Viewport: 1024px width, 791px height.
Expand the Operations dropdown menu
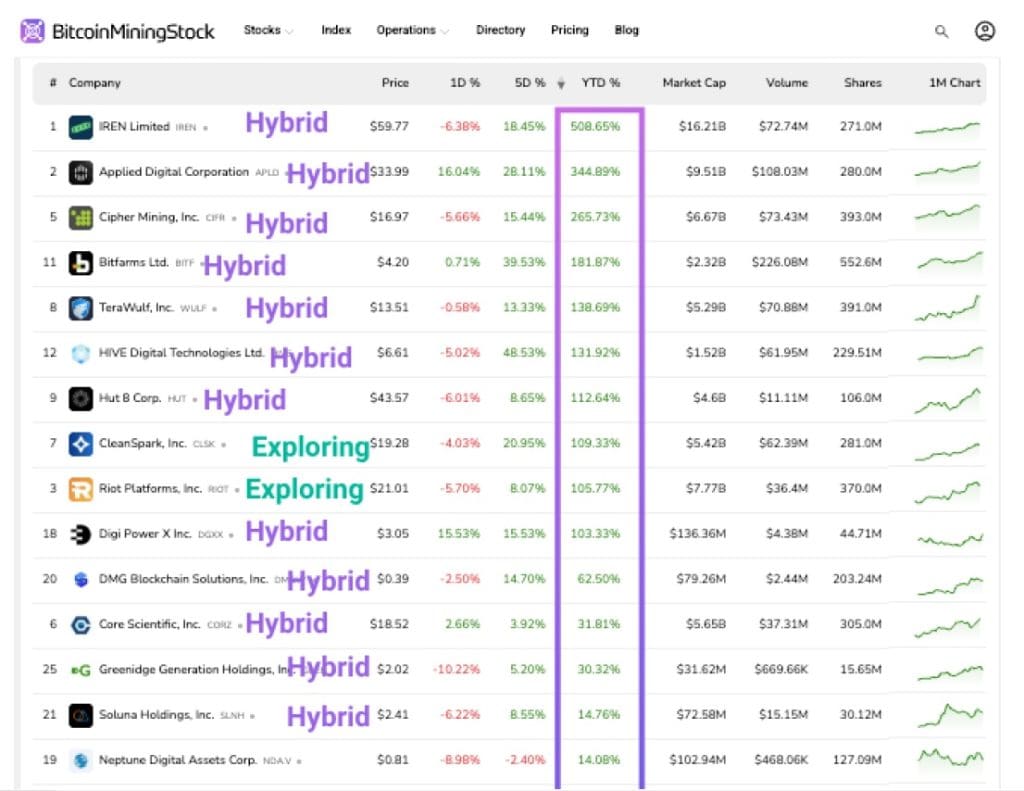pyautogui.click(x=412, y=30)
